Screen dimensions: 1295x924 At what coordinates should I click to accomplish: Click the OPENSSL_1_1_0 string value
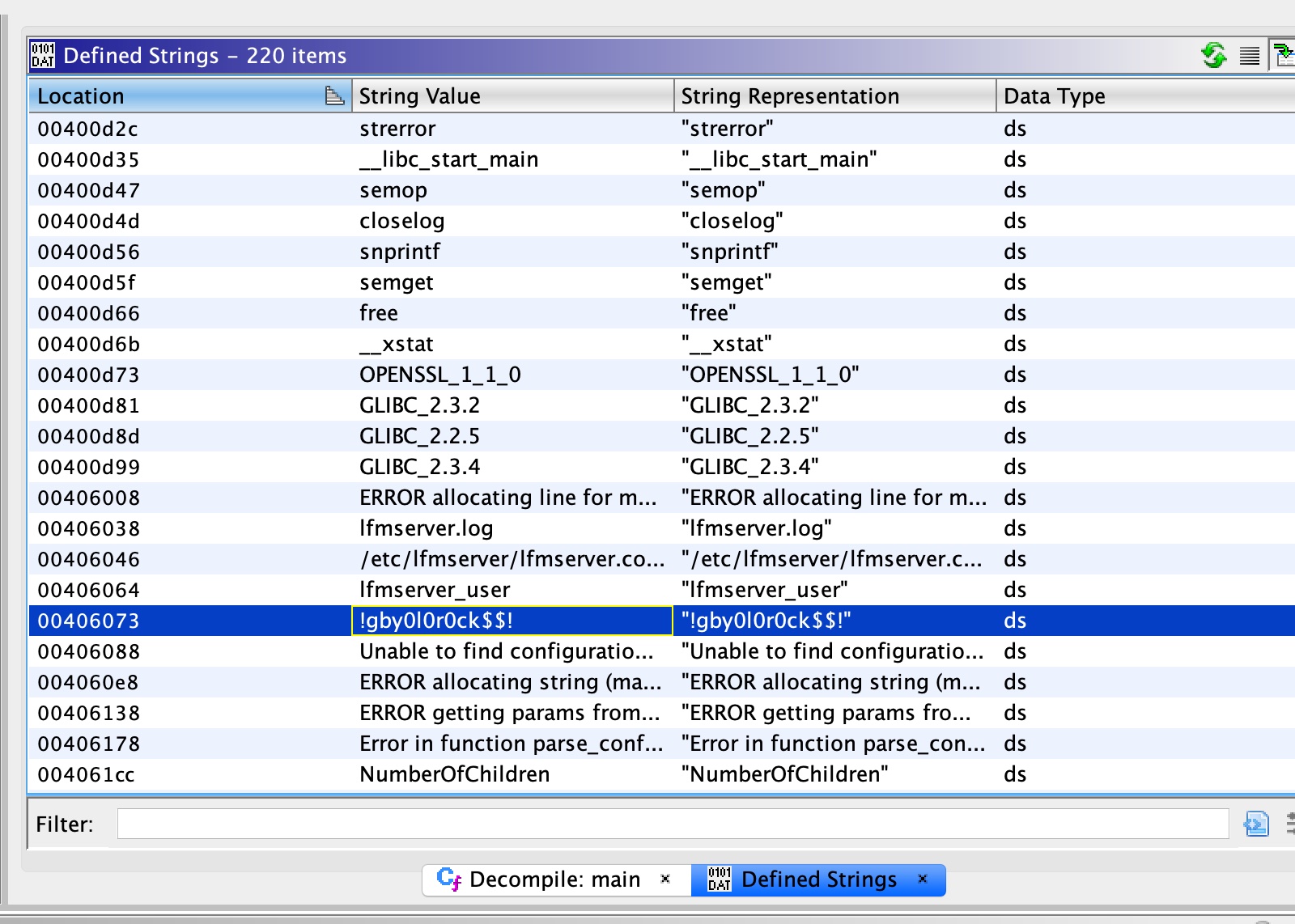(x=512, y=375)
